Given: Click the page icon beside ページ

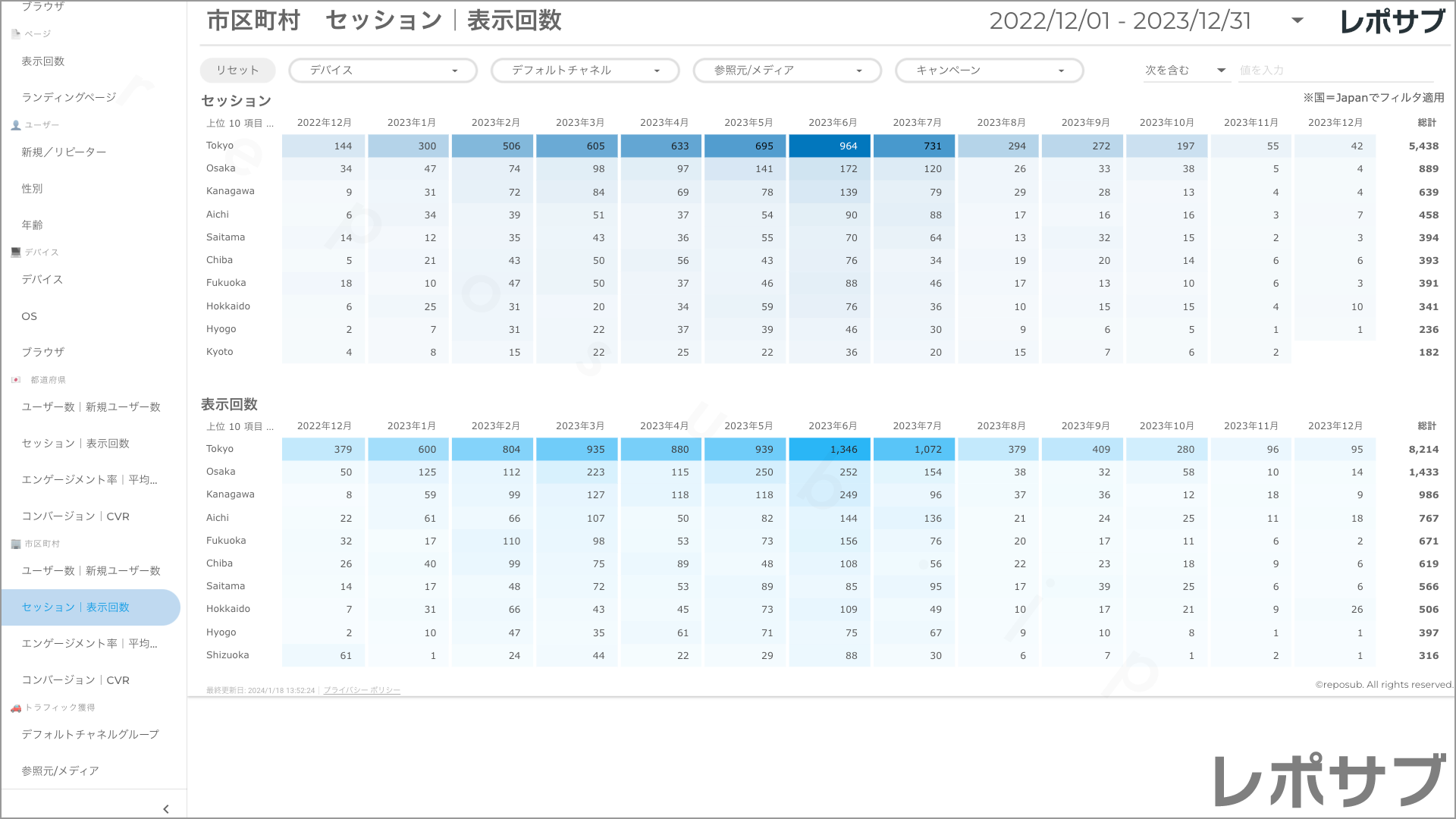Looking at the screenshot, I should 16,33.
